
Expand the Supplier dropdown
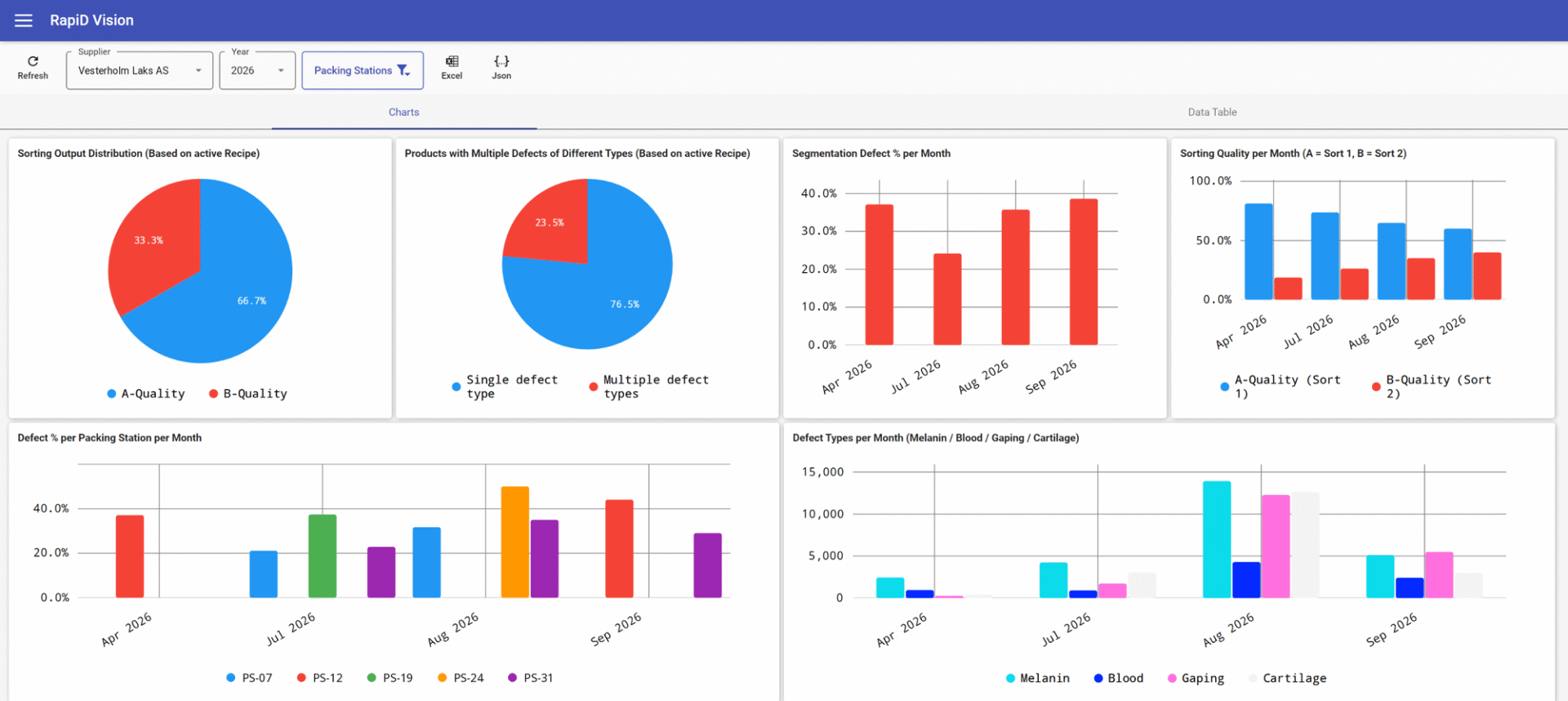click(x=140, y=70)
